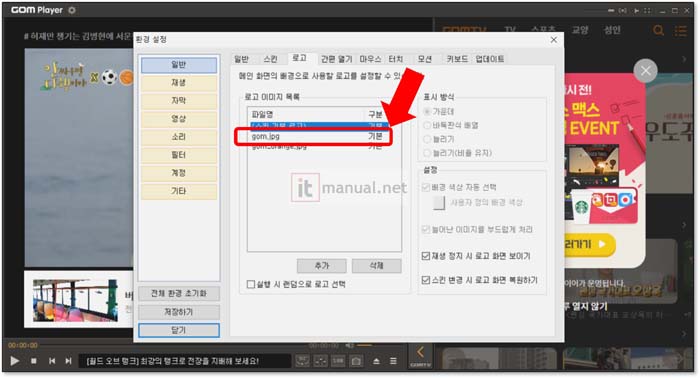The width and height of the screenshot is (700, 378).
Task: Switch to the 스킨 tab
Action: coord(270,59)
